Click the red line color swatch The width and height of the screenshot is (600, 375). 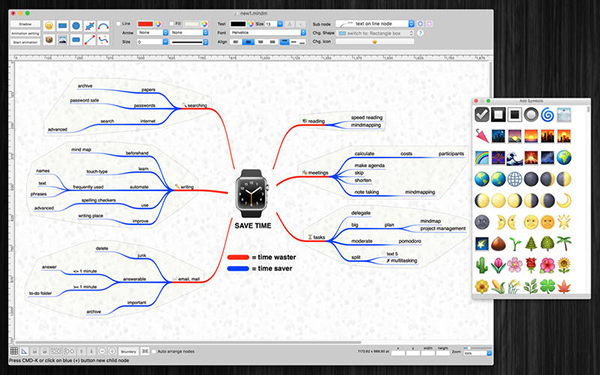click(x=145, y=24)
